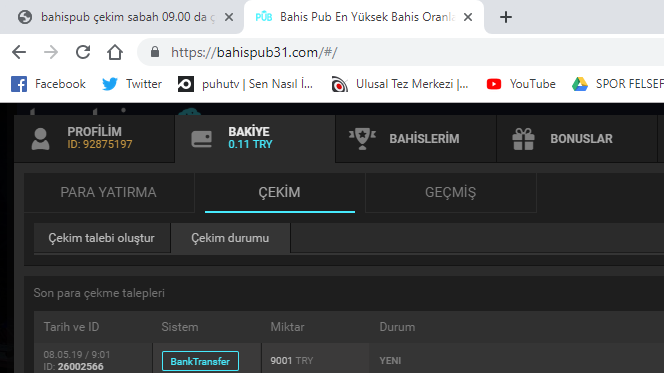Screen dimensions: 664x373
Task: Click the Google Drive triangle icon
Action: click(x=580, y=84)
